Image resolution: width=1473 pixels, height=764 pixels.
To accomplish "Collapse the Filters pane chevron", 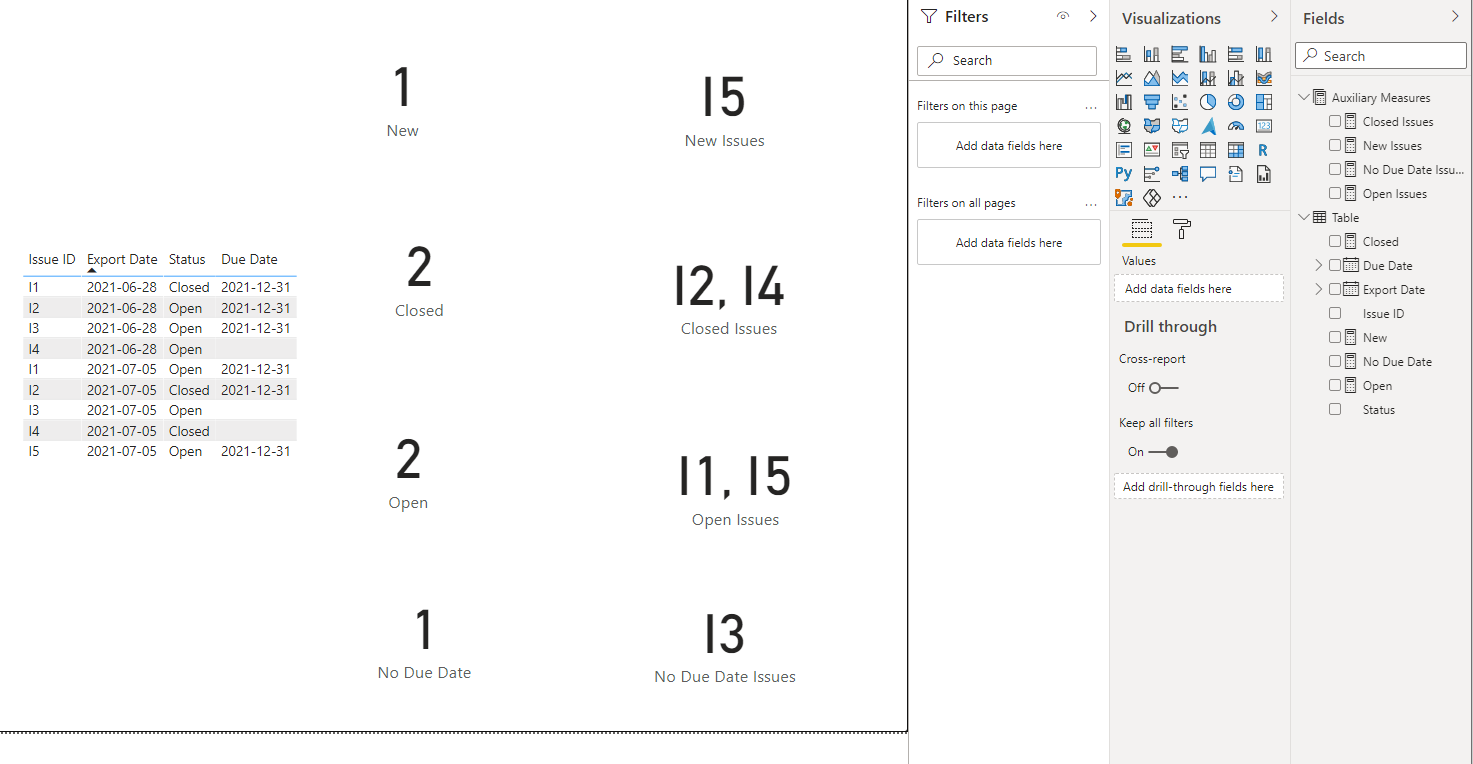I will click(1093, 17).
